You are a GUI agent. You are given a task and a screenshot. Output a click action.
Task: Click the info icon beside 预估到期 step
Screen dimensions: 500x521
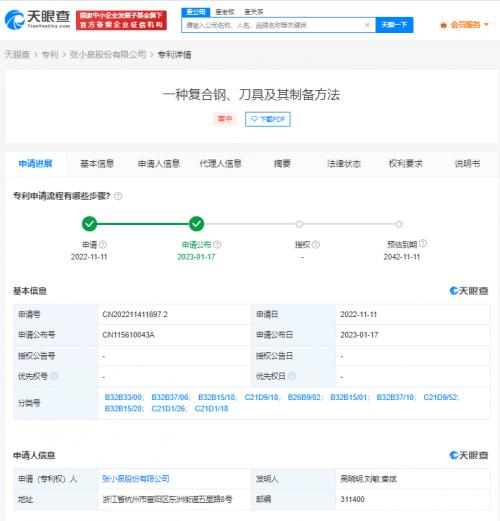pos(423,243)
